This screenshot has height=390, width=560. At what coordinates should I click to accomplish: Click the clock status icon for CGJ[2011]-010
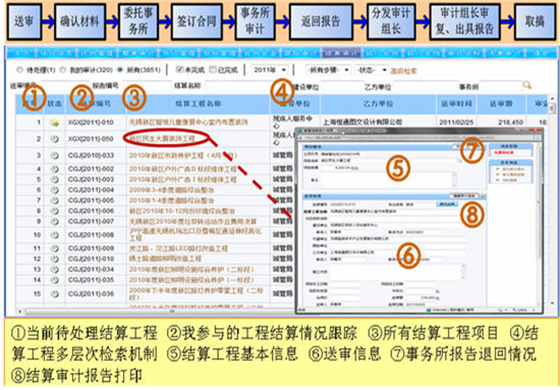coord(54,259)
